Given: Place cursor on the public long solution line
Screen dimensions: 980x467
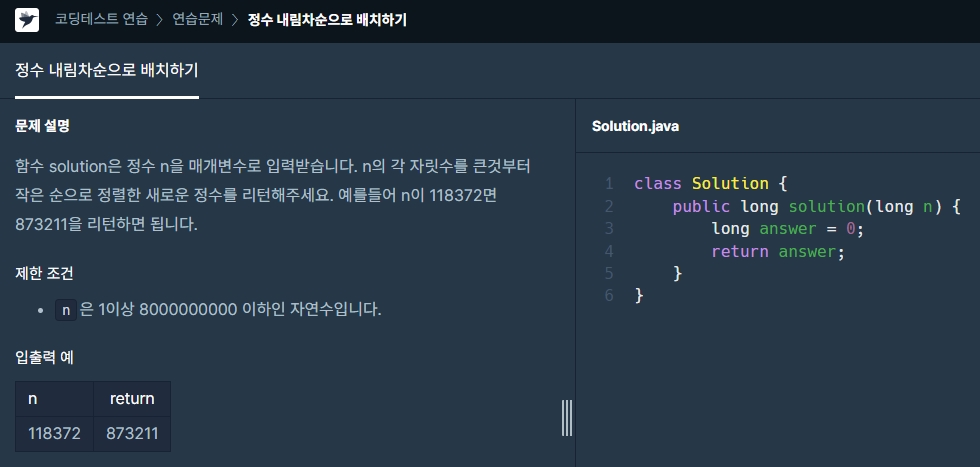Looking at the screenshot, I should tap(816, 206).
